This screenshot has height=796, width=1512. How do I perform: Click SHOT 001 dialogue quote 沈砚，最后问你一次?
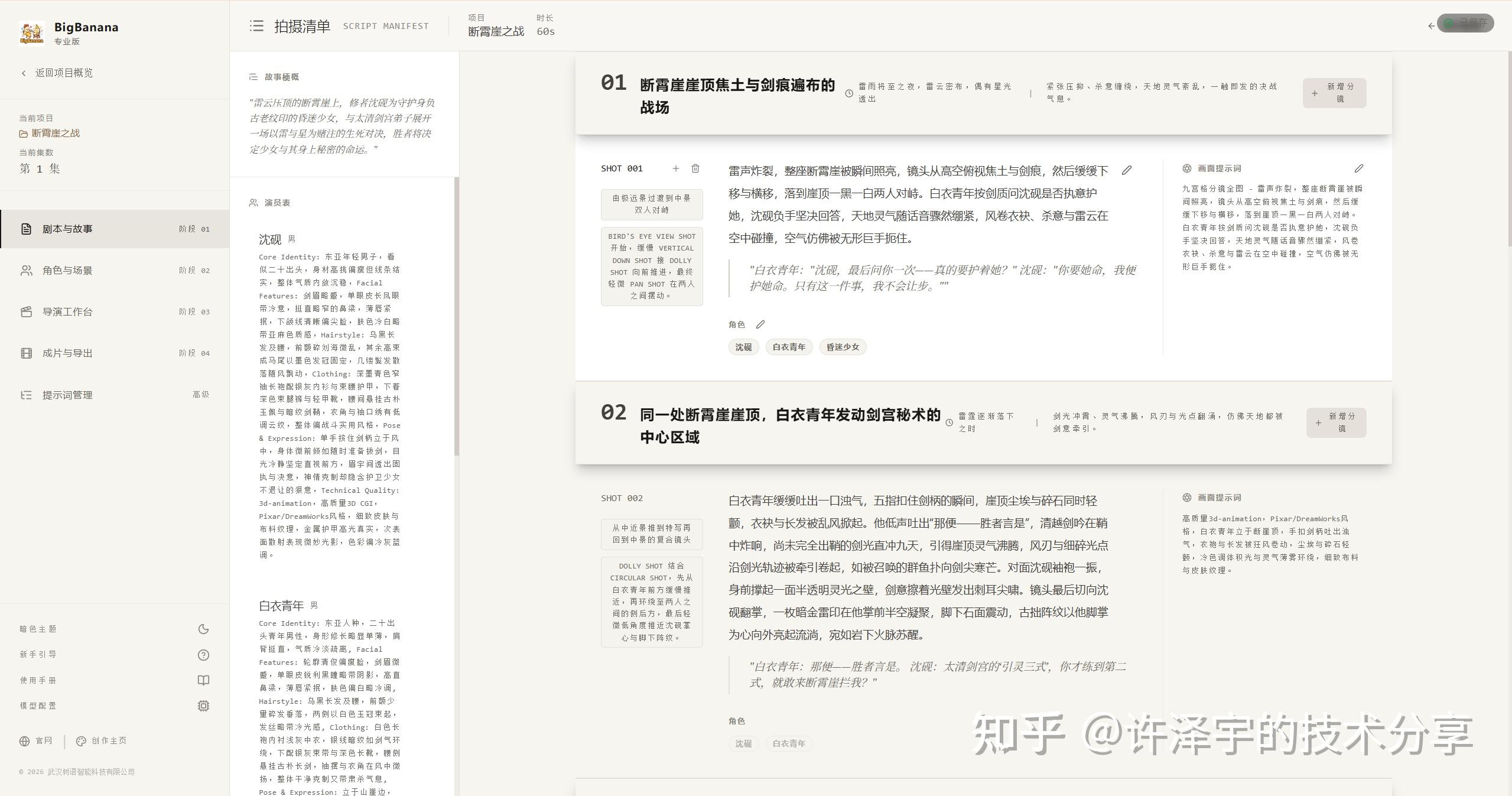pos(942,278)
